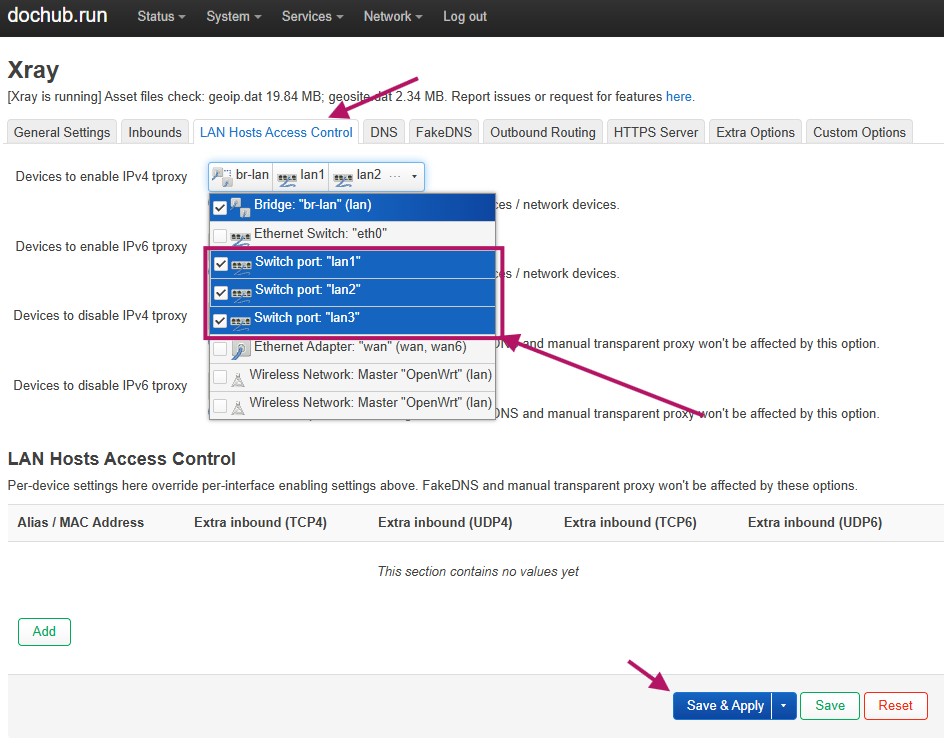Click the "Devices to disable IPv4 tproxy" label

(100, 315)
